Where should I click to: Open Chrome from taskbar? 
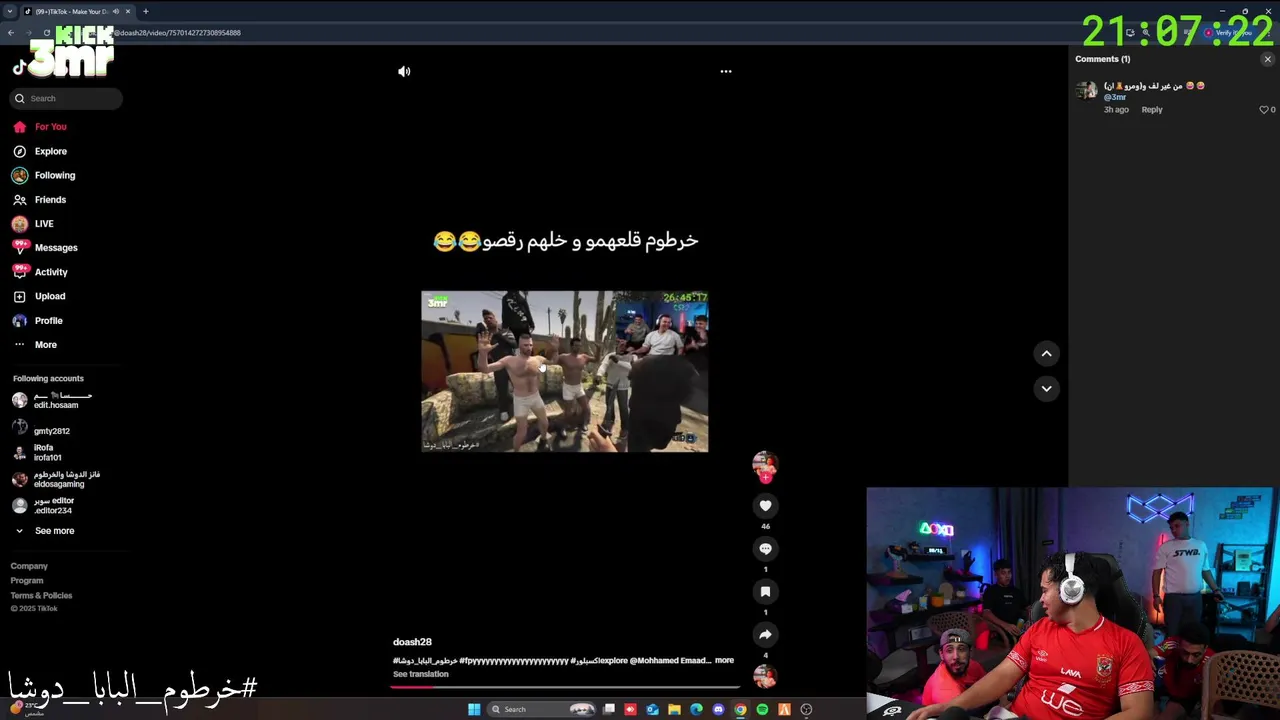(x=740, y=710)
